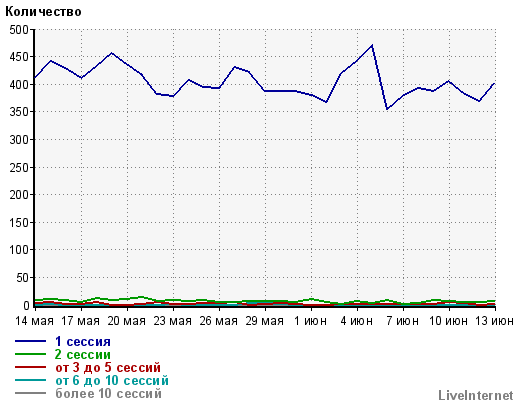Click the '500' value on the vertical axis
Screen dimensions: 520x405
(x=19, y=30)
